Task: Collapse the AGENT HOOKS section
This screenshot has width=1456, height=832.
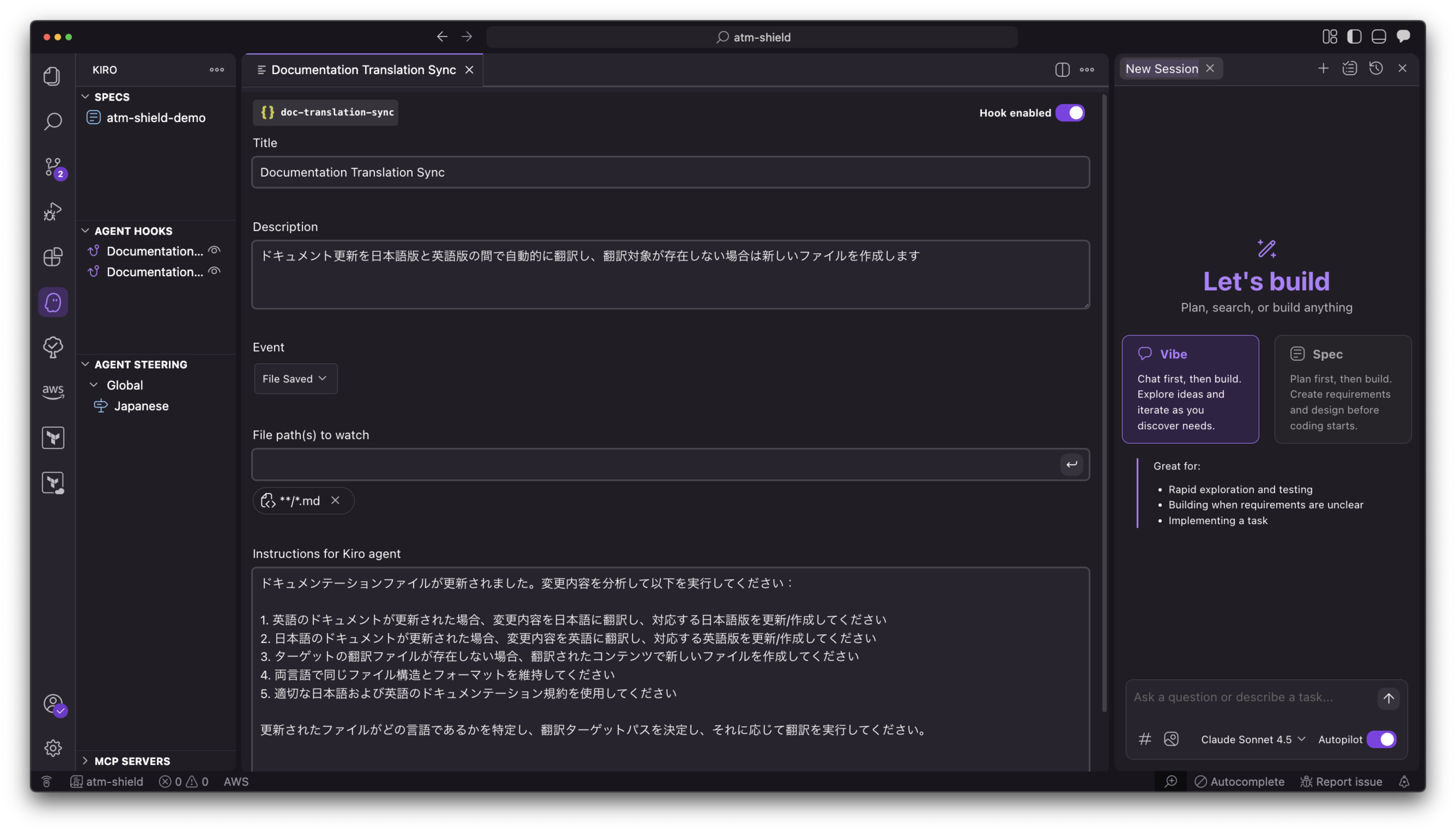Action: (x=133, y=231)
